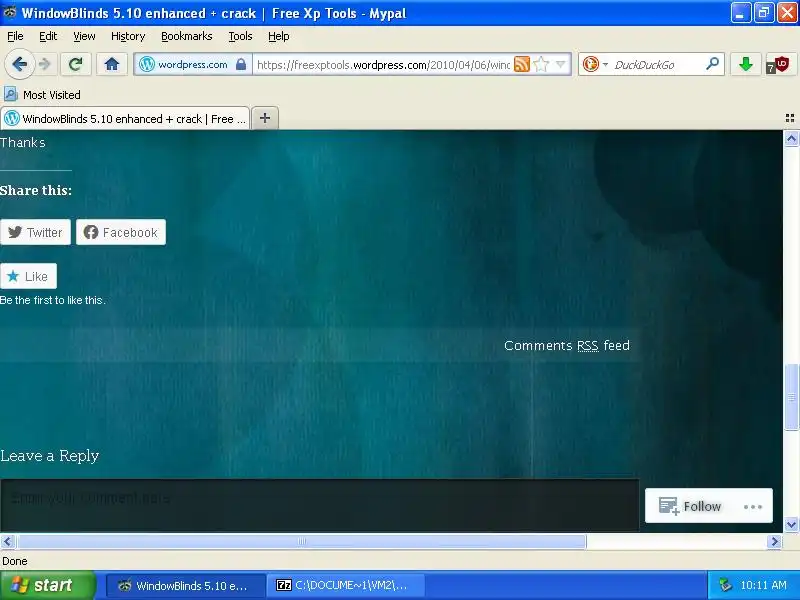The width and height of the screenshot is (800, 600).
Task: Click the Mypal raccoon title bar icon
Action: point(9,12)
